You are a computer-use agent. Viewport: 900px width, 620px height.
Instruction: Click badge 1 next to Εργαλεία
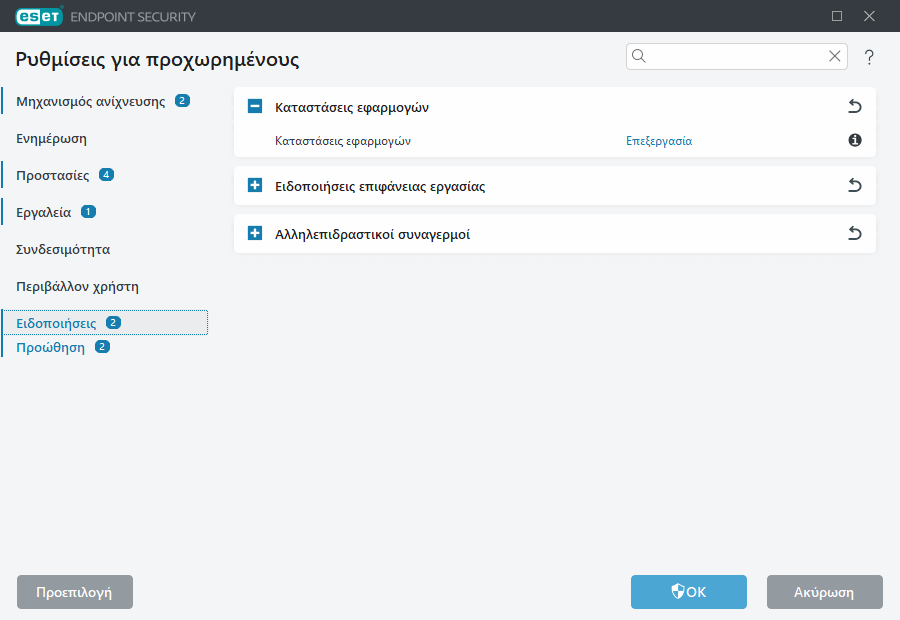(88, 211)
